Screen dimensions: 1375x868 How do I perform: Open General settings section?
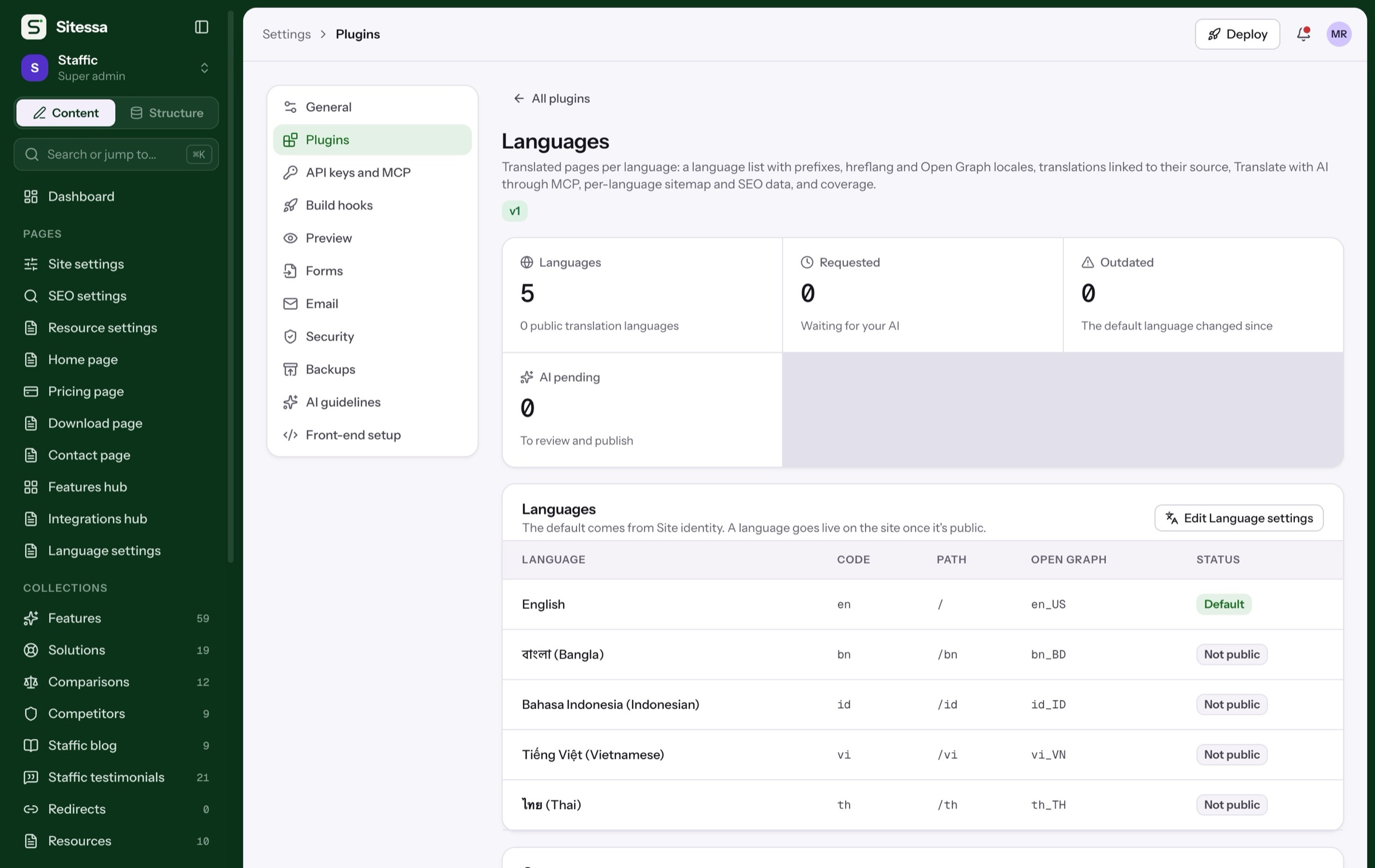372,107
